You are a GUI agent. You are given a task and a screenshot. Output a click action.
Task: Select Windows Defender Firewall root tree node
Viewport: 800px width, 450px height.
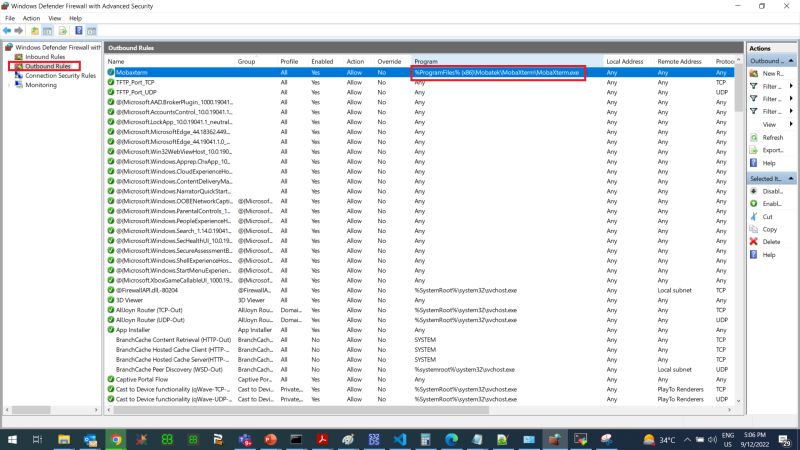click(x=58, y=47)
